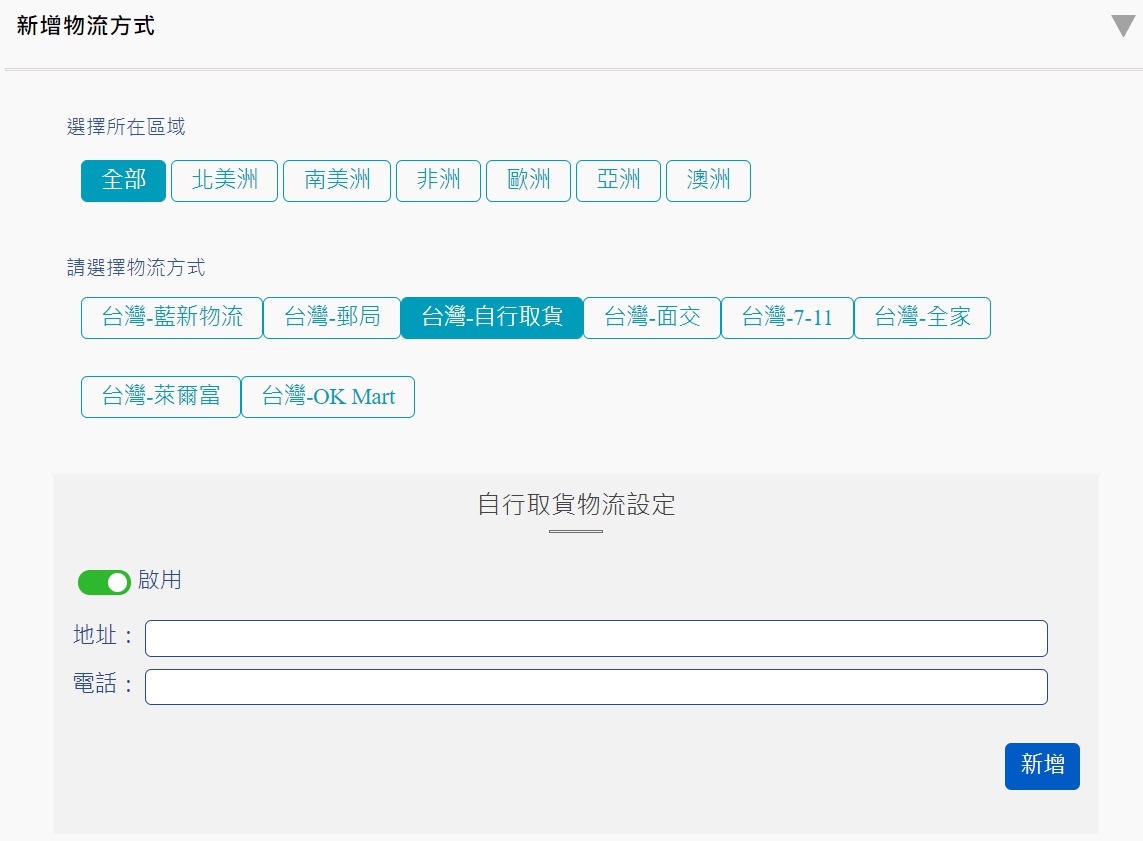Toggle the 啟用 enable switch
The image size is (1143, 841).
pos(104,582)
